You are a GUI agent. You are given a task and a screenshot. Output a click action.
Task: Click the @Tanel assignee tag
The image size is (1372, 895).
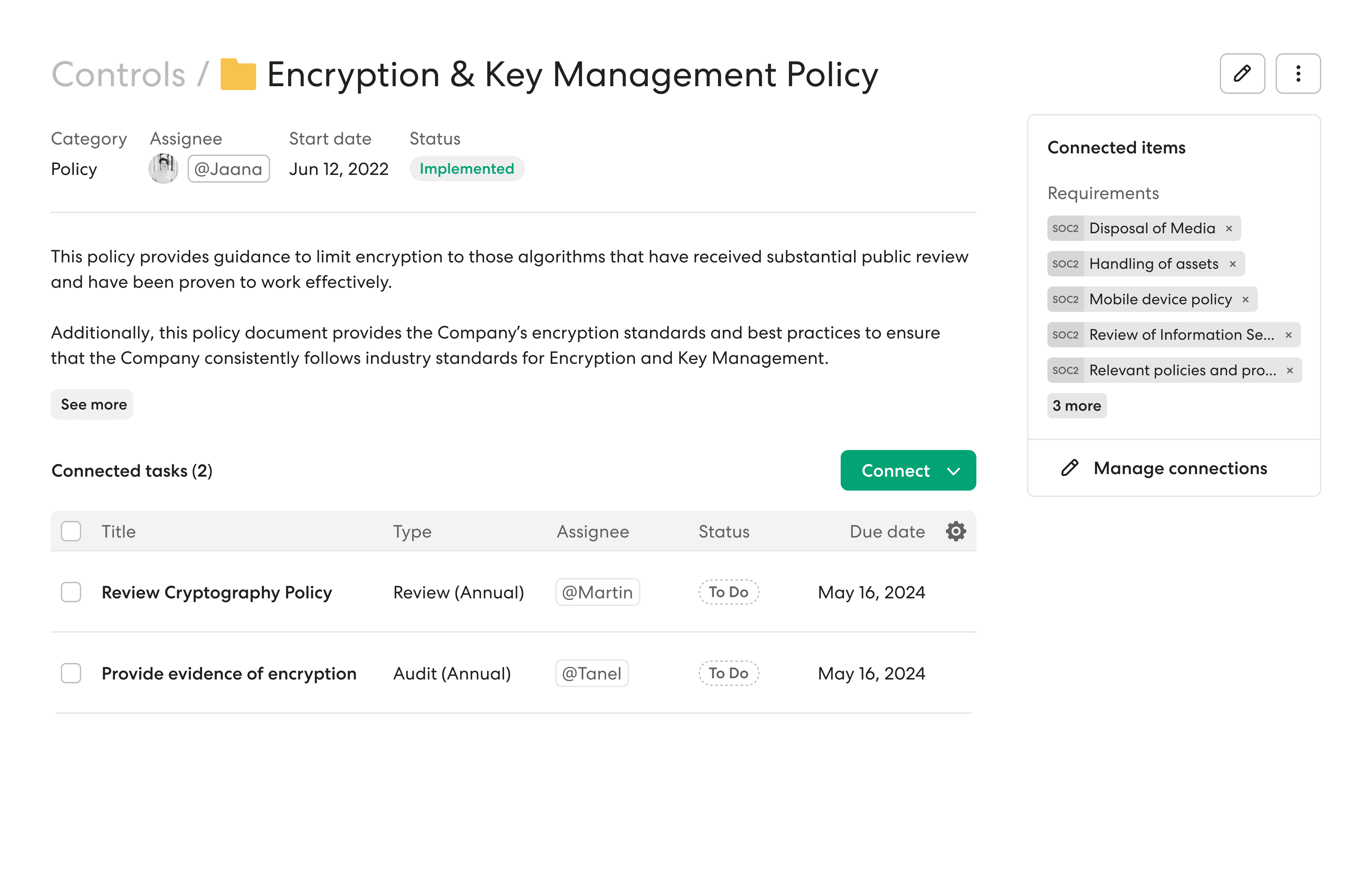(x=592, y=673)
